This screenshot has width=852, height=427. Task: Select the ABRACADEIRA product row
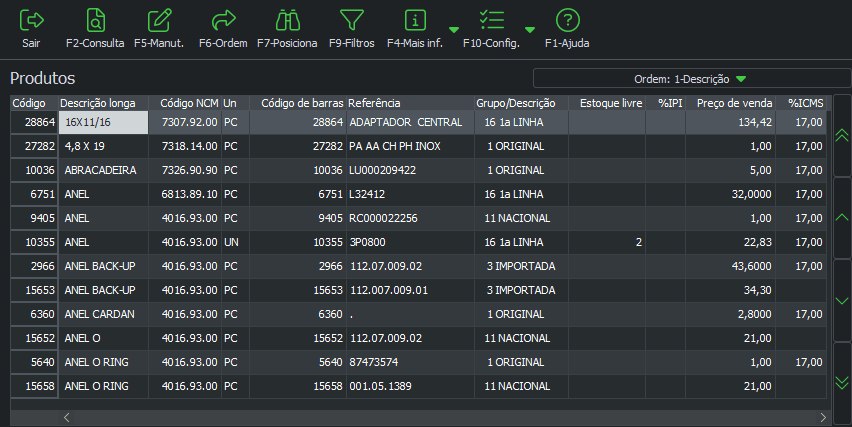[x=418, y=170]
